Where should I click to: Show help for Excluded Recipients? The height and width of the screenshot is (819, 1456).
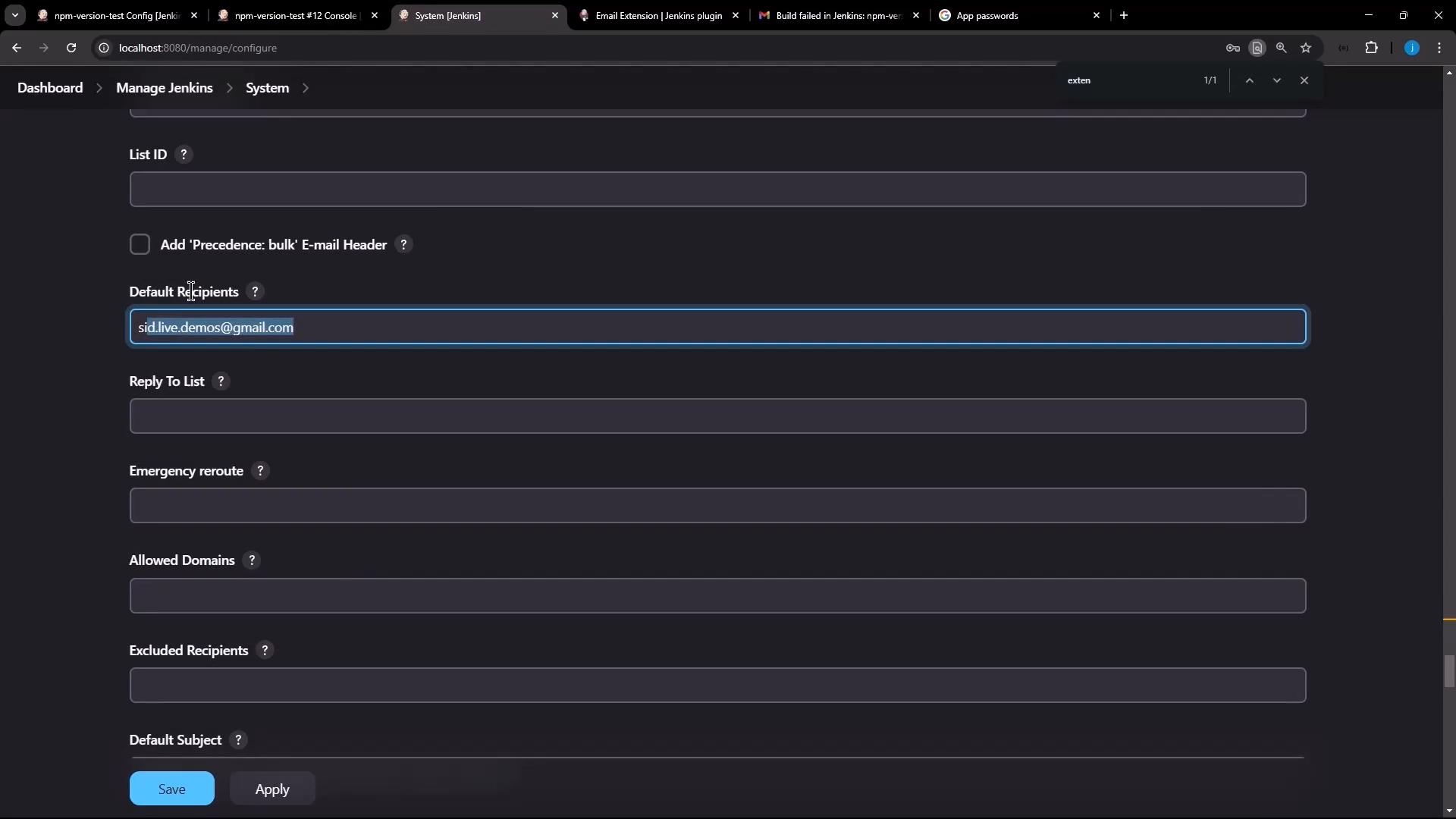tap(265, 651)
